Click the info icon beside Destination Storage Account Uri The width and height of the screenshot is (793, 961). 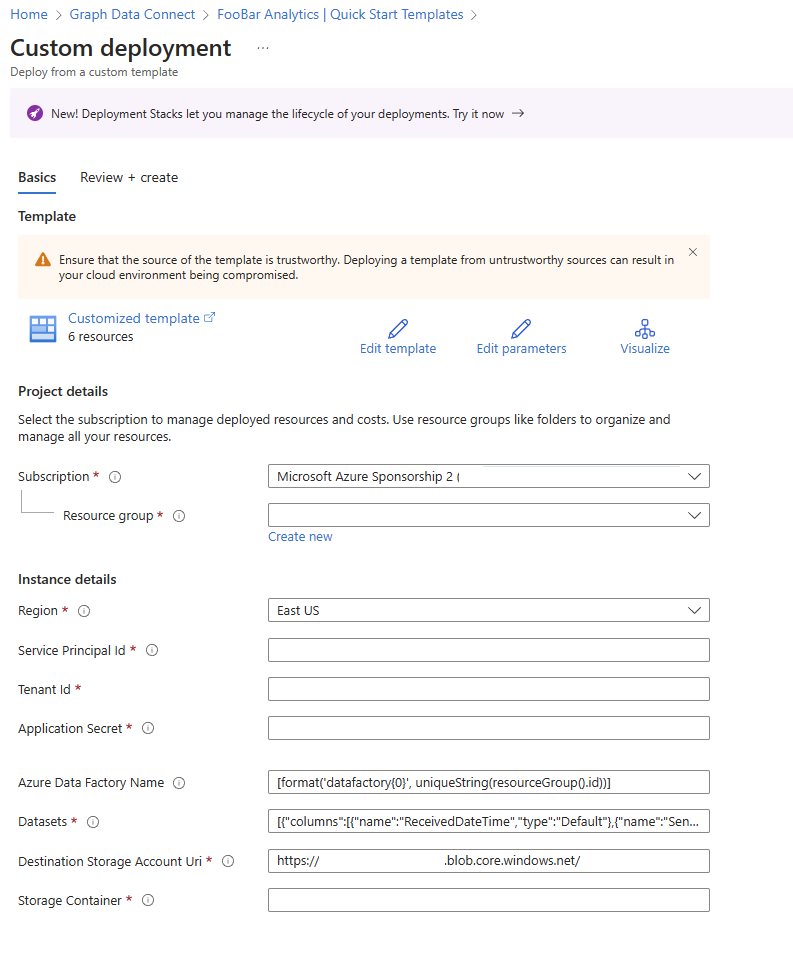coord(228,861)
